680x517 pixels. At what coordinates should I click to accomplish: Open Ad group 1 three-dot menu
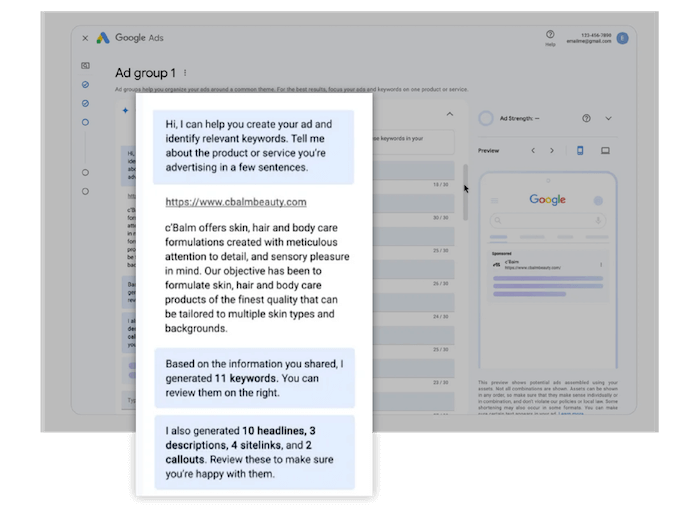click(x=185, y=73)
